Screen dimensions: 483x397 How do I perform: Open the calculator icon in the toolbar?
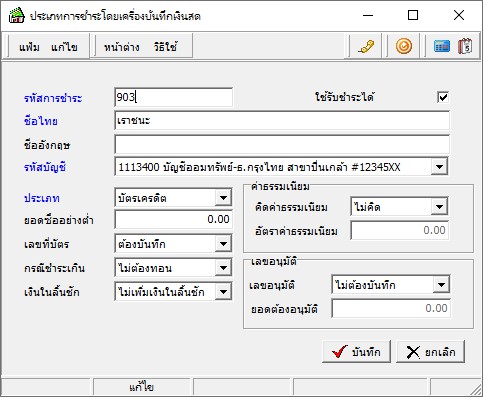(442, 46)
